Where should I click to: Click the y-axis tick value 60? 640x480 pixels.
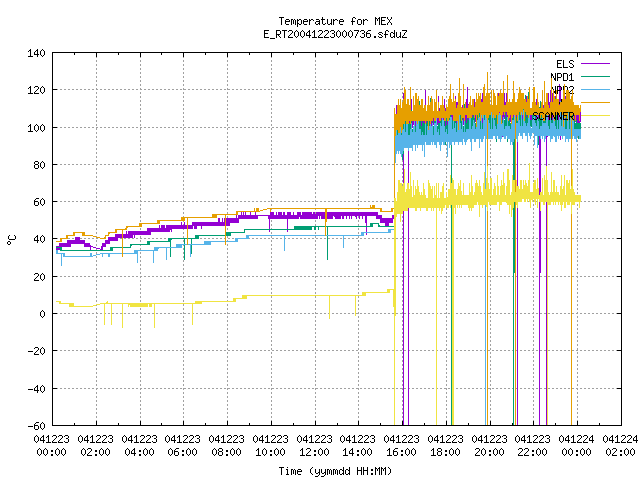click(39, 202)
